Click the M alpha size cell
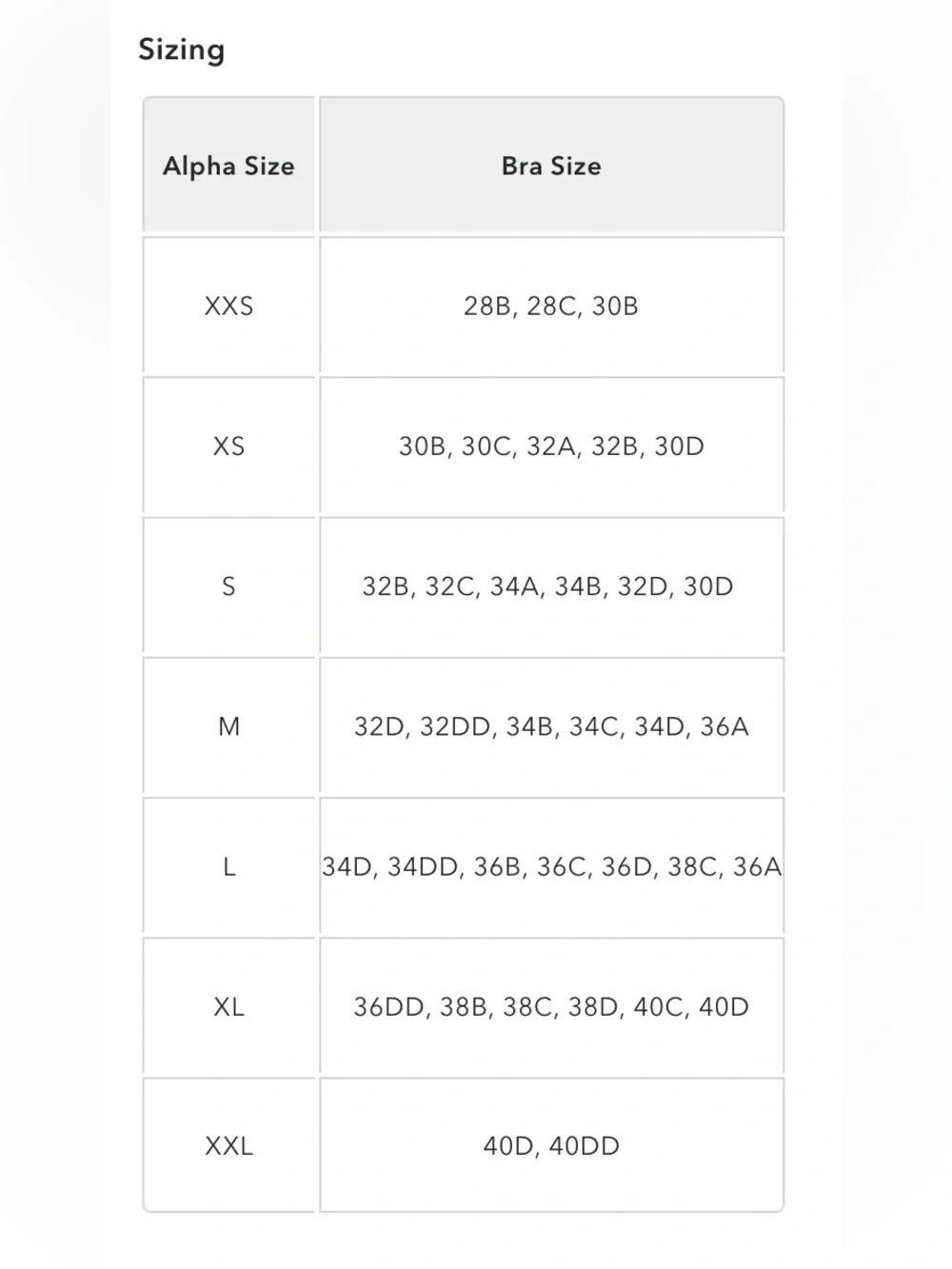Screen dimensions: 952x1269 pos(228,726)
